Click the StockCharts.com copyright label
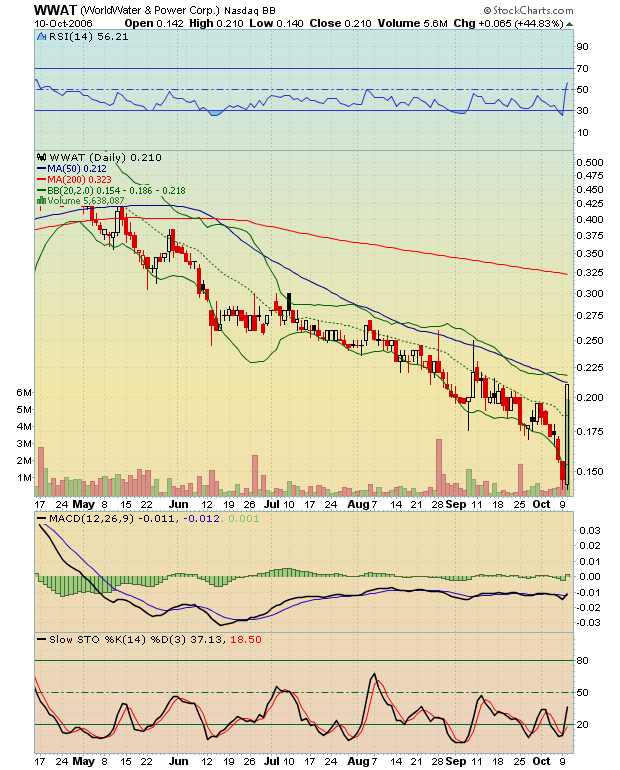This screenshot has height=770, width=620. coord(528,10)
